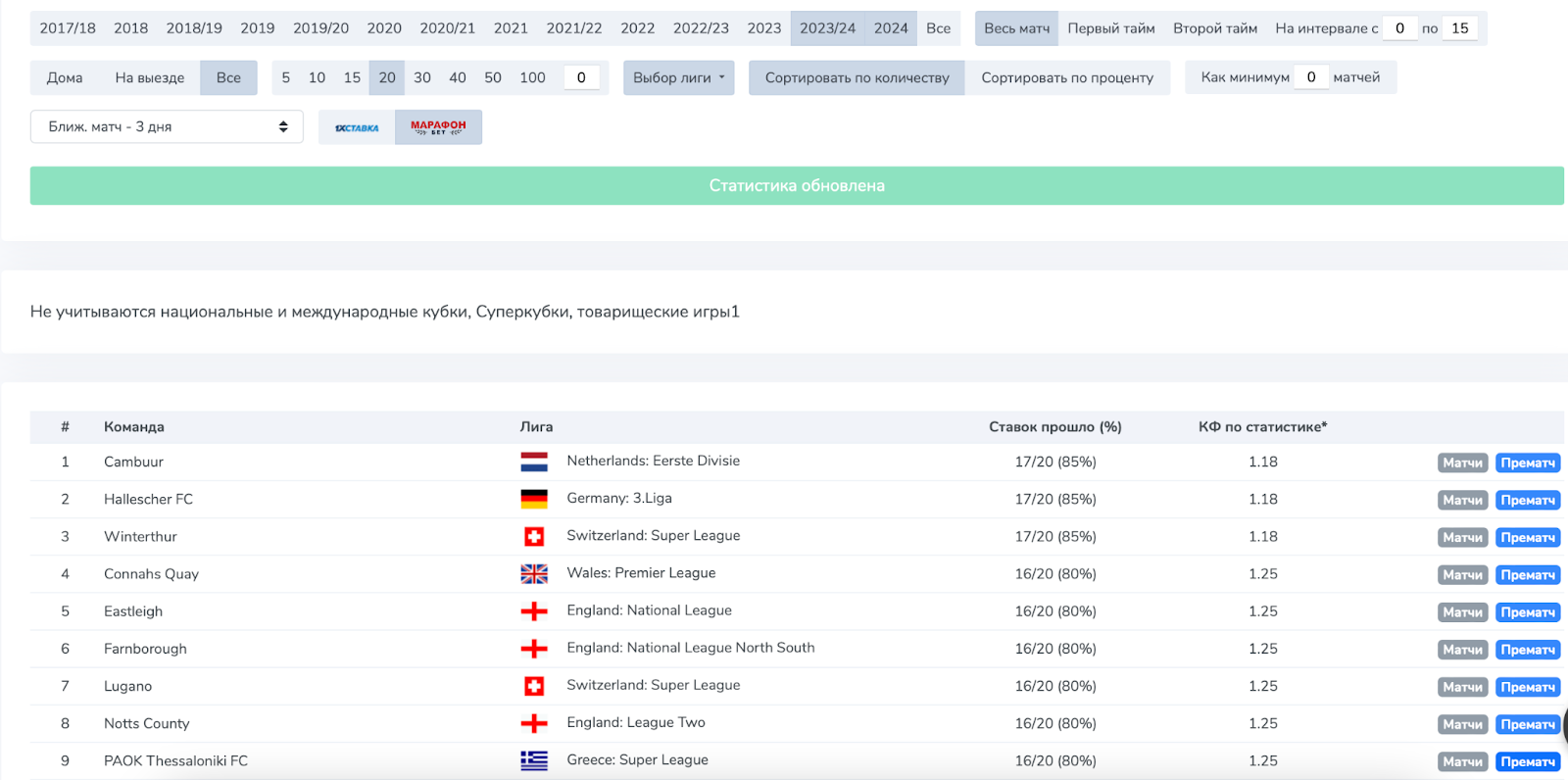Select the 1xStavka bookmaker logo
This screenshot has width=1568, height=780.
click(357, 127)
